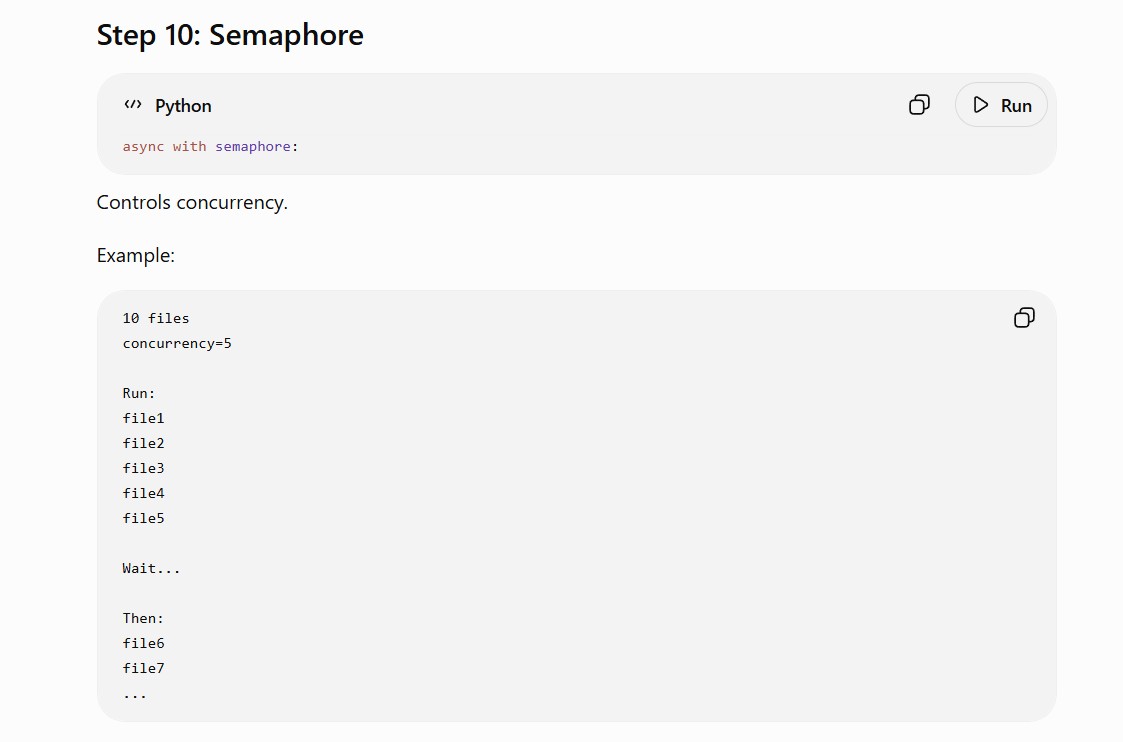Click the word semaphore in the code
Image resolution: width=1123 pixels, height=742 pixels.
tap(253, 147)
